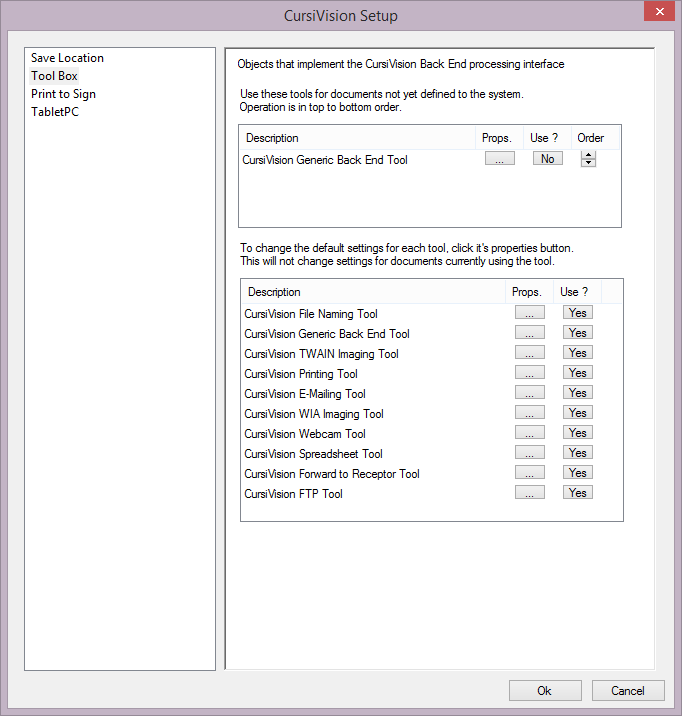The width and height of the screenshot is (682, 716).
Task: Select Save Location in the sidebar
Action: (x=67, y=58)
